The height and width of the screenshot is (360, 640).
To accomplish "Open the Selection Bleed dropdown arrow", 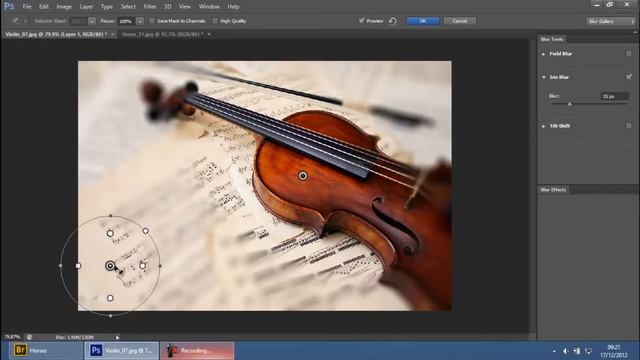I will point(92,21).
